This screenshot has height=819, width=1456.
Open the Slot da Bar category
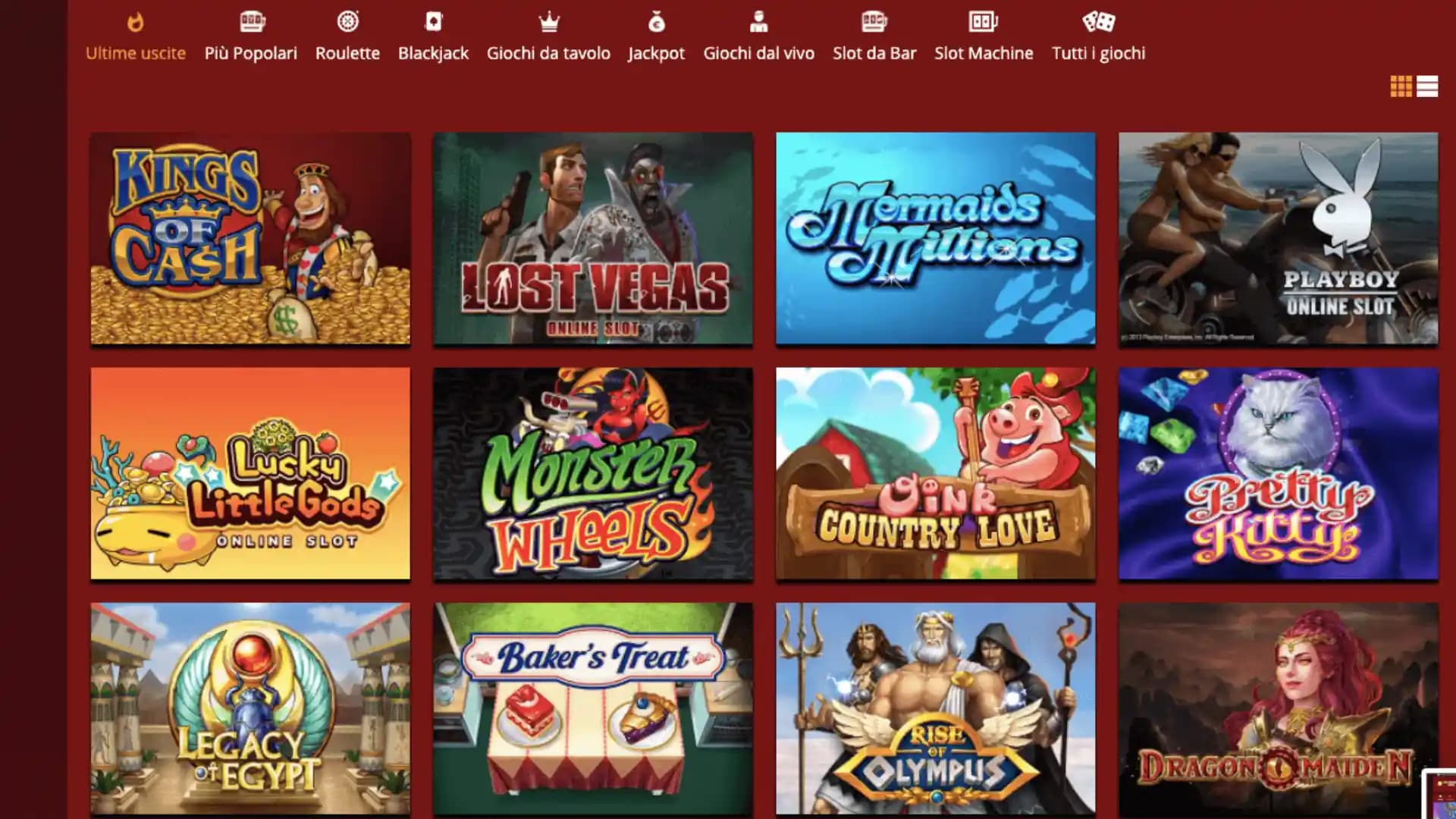874,53
